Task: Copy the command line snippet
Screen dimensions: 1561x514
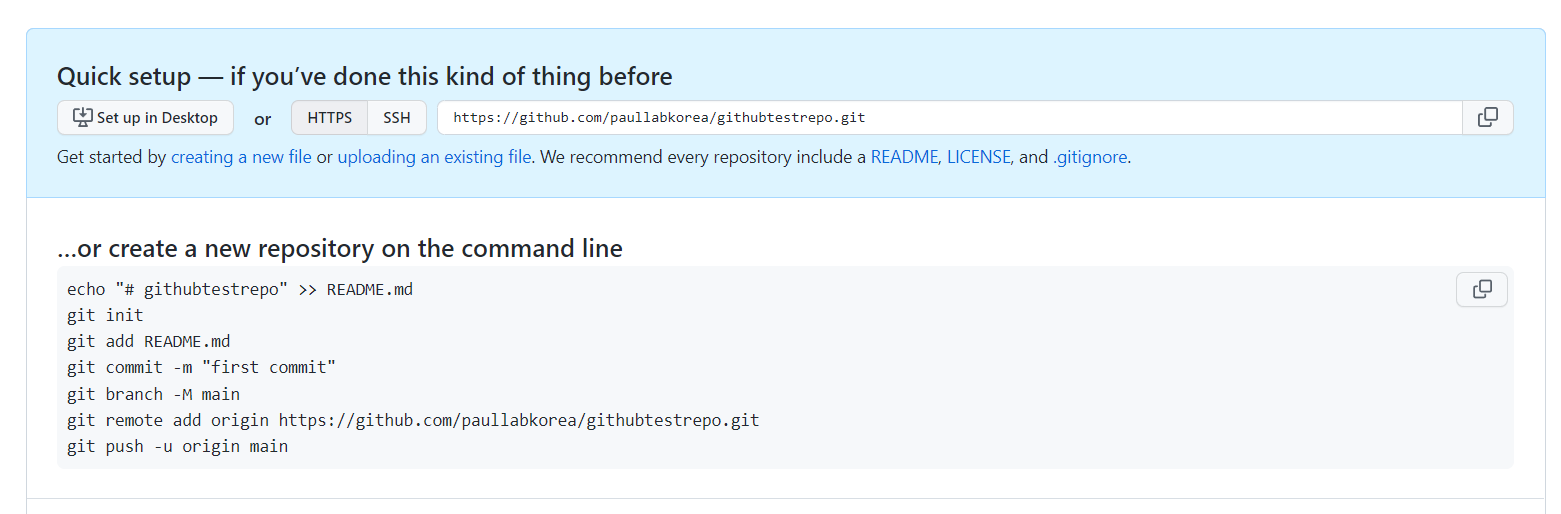Action: click(1482, 290)
